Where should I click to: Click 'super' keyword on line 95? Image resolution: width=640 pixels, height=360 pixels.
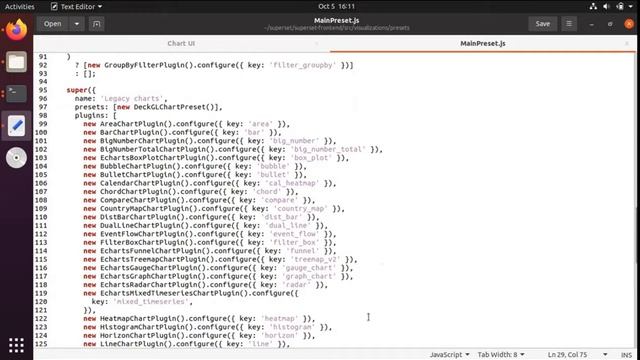coord(77,90)
